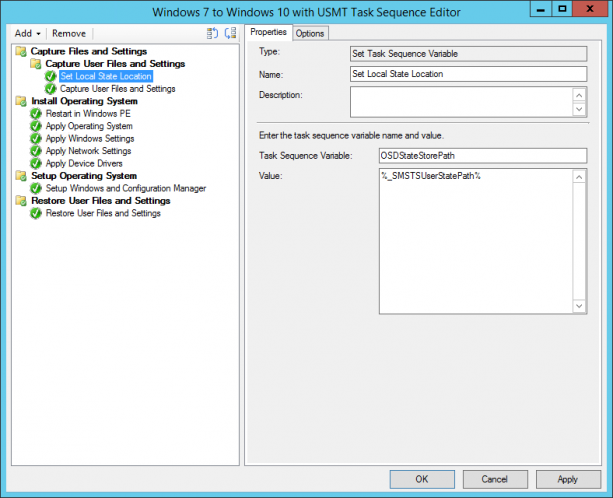Click inside the Name text field

(x=468, y=74)
